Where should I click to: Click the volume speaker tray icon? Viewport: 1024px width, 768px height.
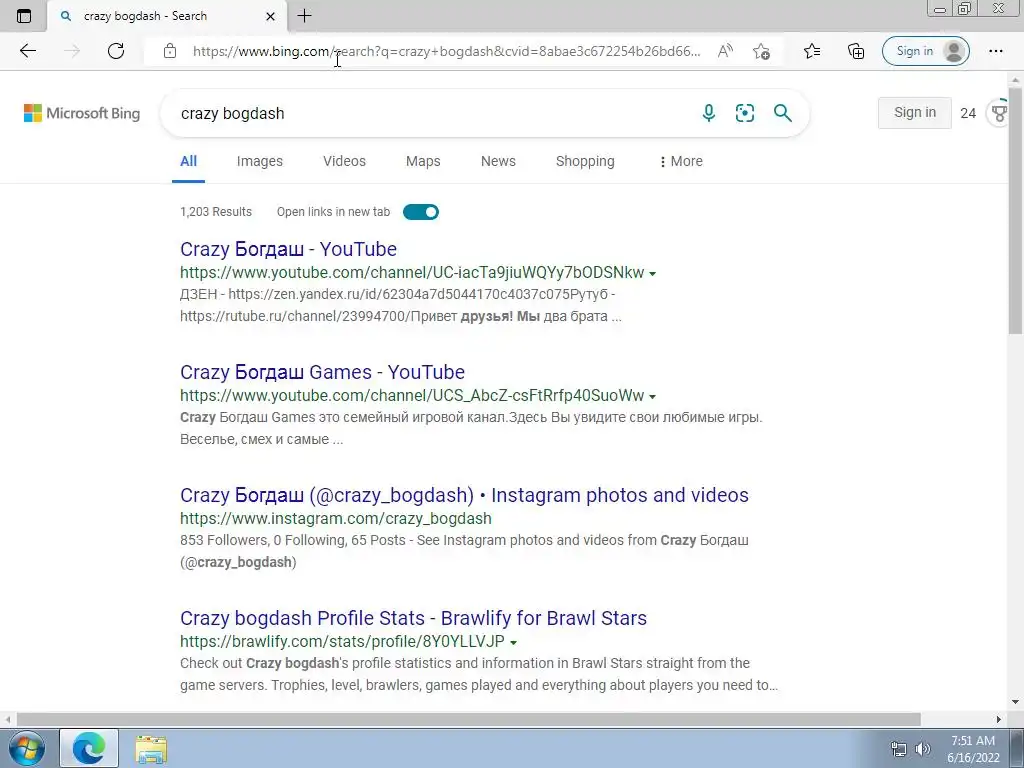point(923,749)
